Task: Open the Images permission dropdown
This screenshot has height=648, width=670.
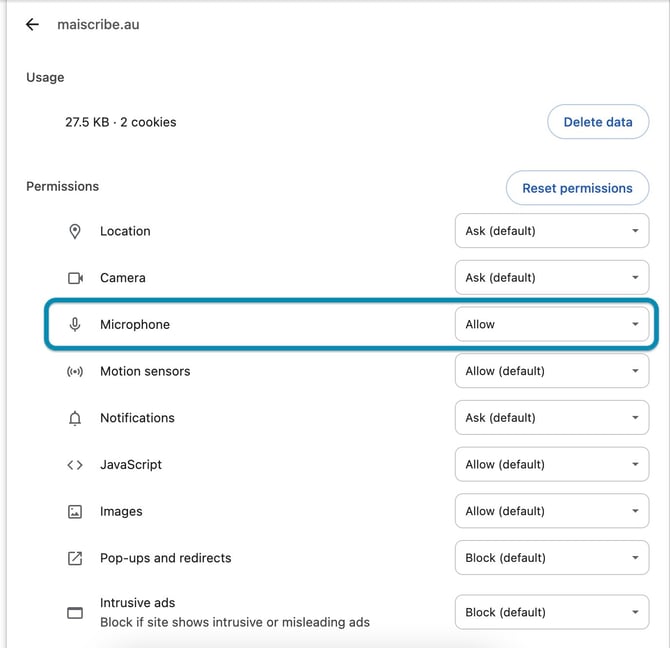Action: point(551,512)
